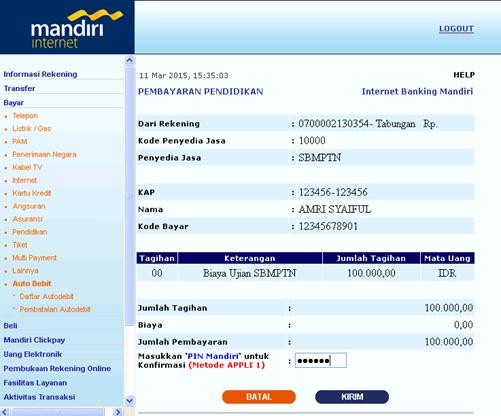Image resolution: width=501 pixels, height=416 pixels.
Task: Click the Keterangan column header
Action: (x=250, y=258)
